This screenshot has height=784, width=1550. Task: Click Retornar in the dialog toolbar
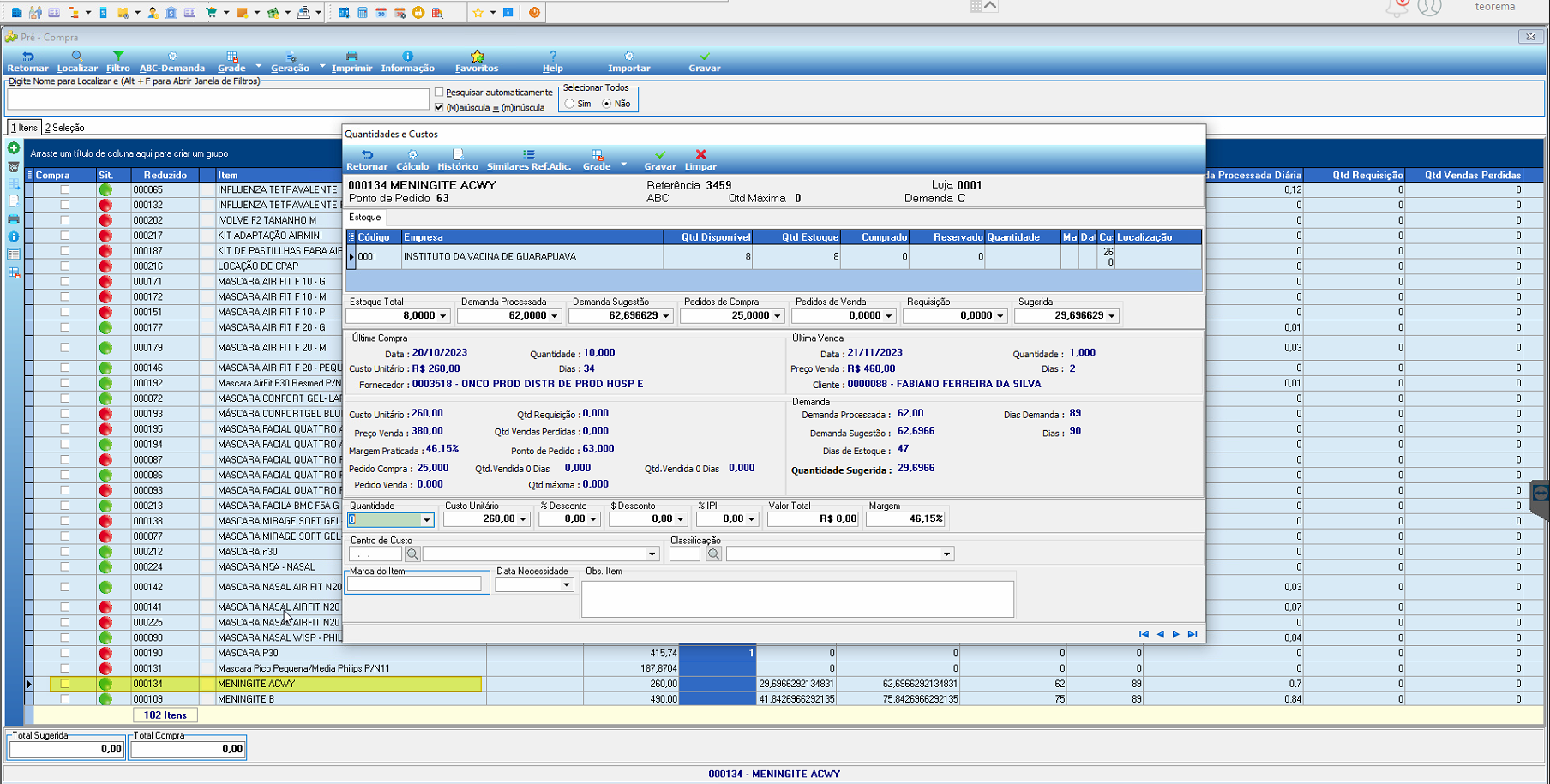point(367,160)
